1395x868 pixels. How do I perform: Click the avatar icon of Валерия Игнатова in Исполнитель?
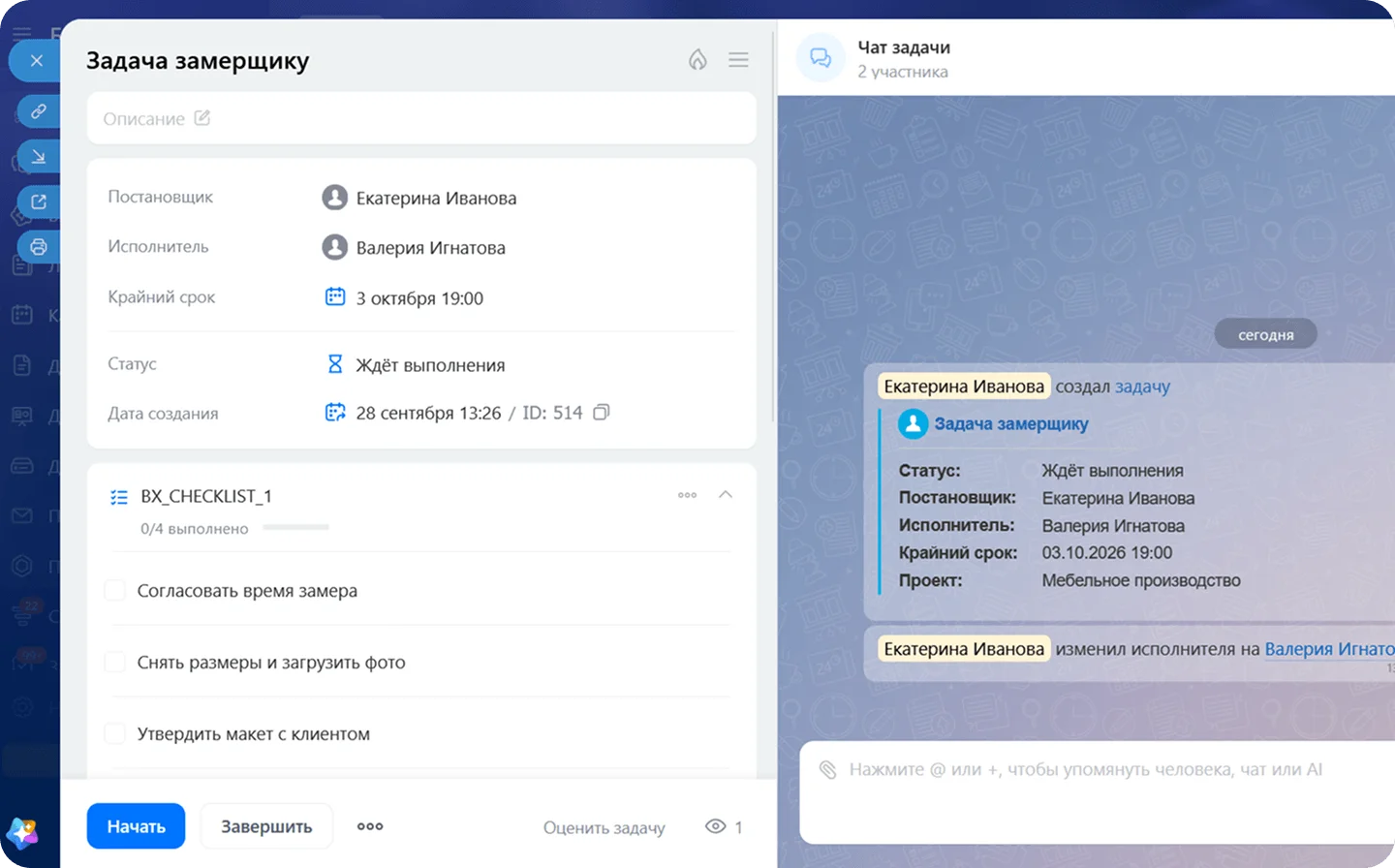coord(334,247)
